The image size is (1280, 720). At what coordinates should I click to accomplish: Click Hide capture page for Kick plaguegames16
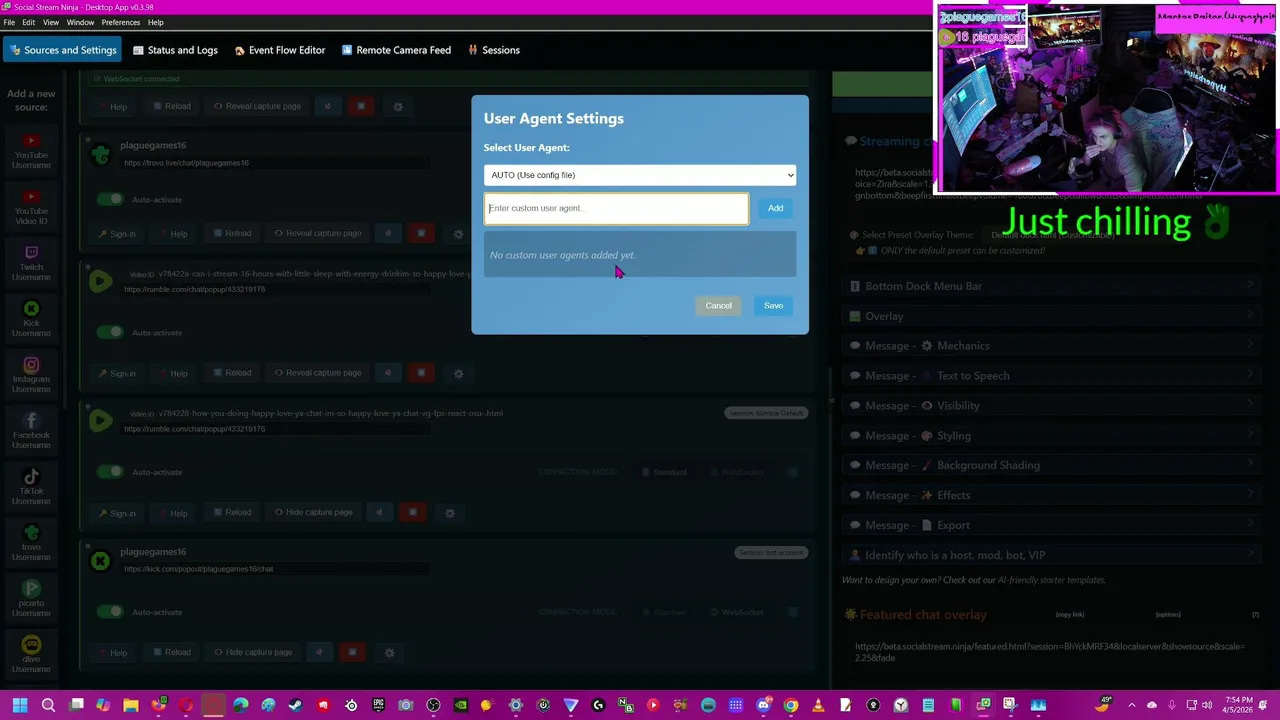tap(253, 653)
